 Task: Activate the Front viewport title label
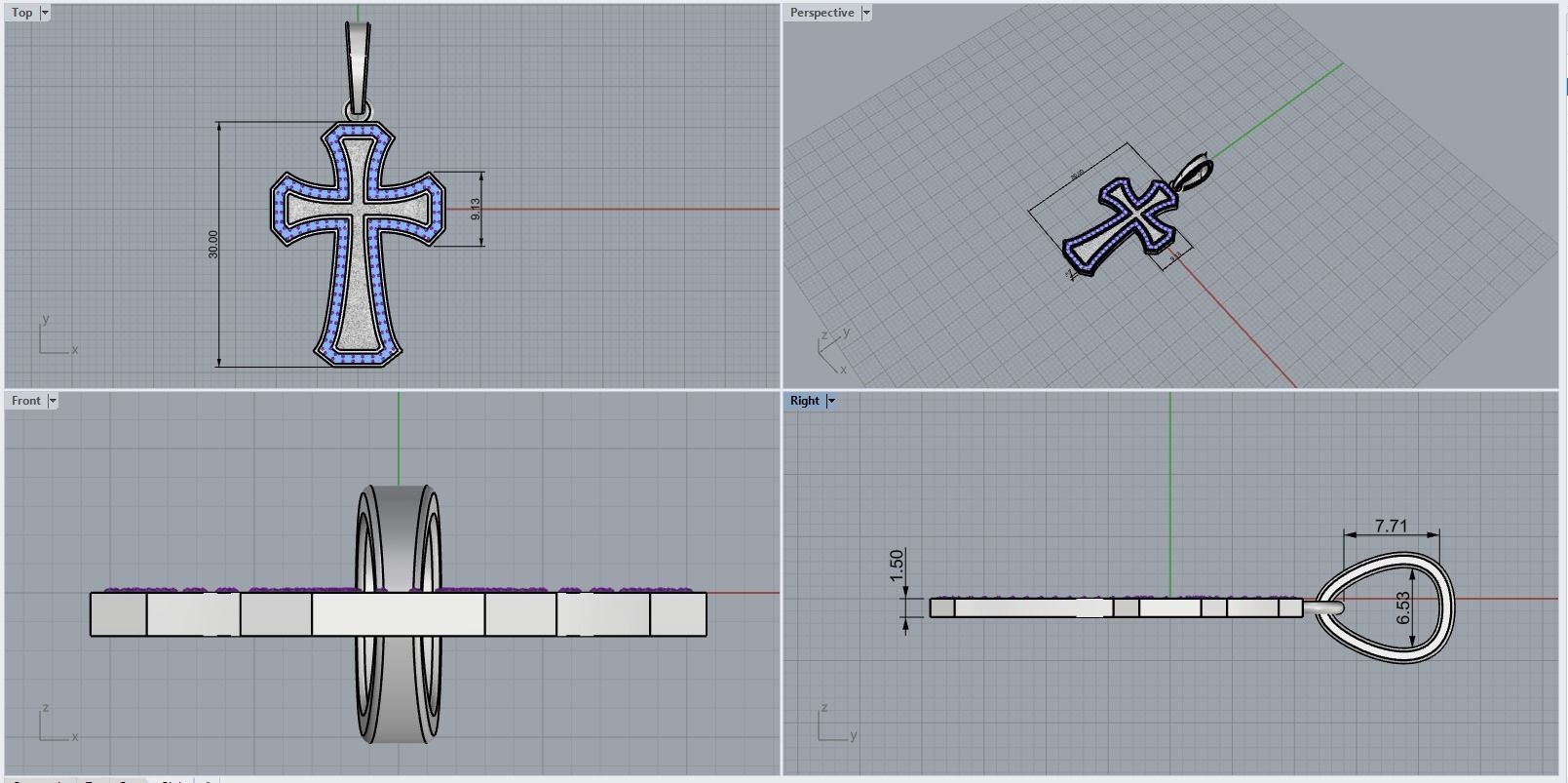click(26, 401)
